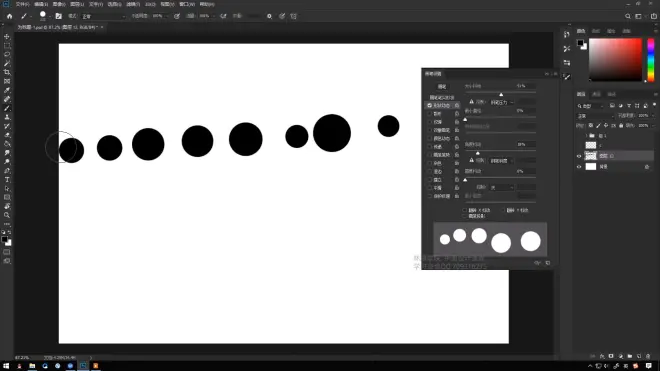
Task: Select the Magic Wand tool
Action: (x=7, y=63)
